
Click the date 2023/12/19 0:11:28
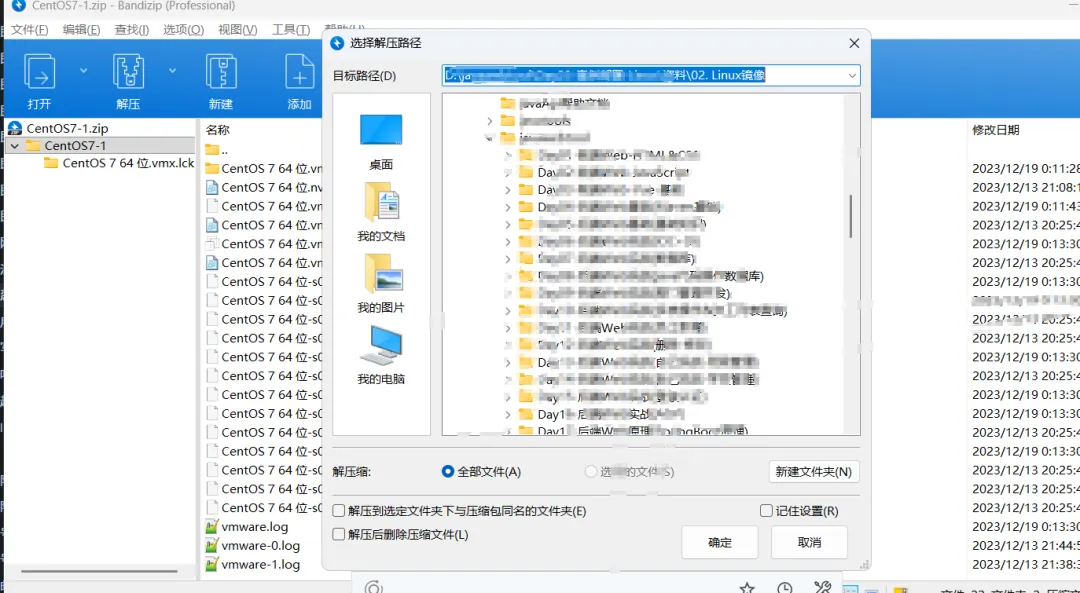[x=1026, y=169]
